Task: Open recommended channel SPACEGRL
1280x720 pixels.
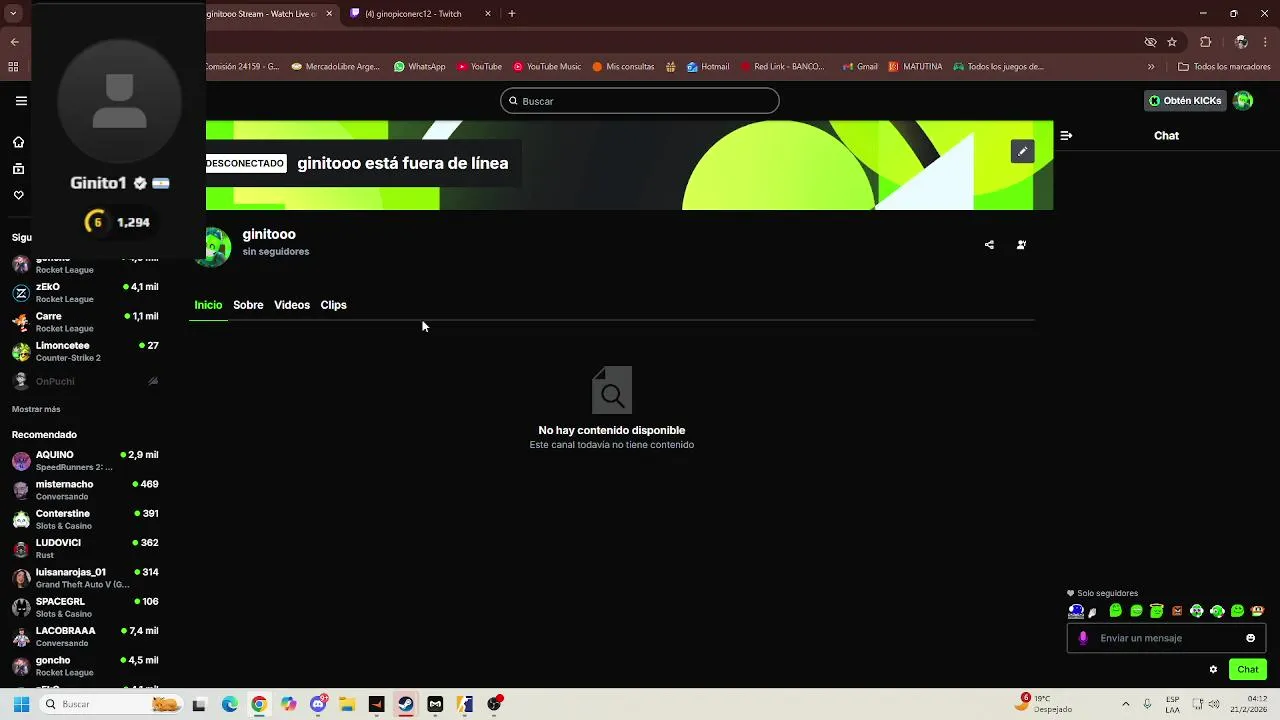Action: (x=85, y=607)
